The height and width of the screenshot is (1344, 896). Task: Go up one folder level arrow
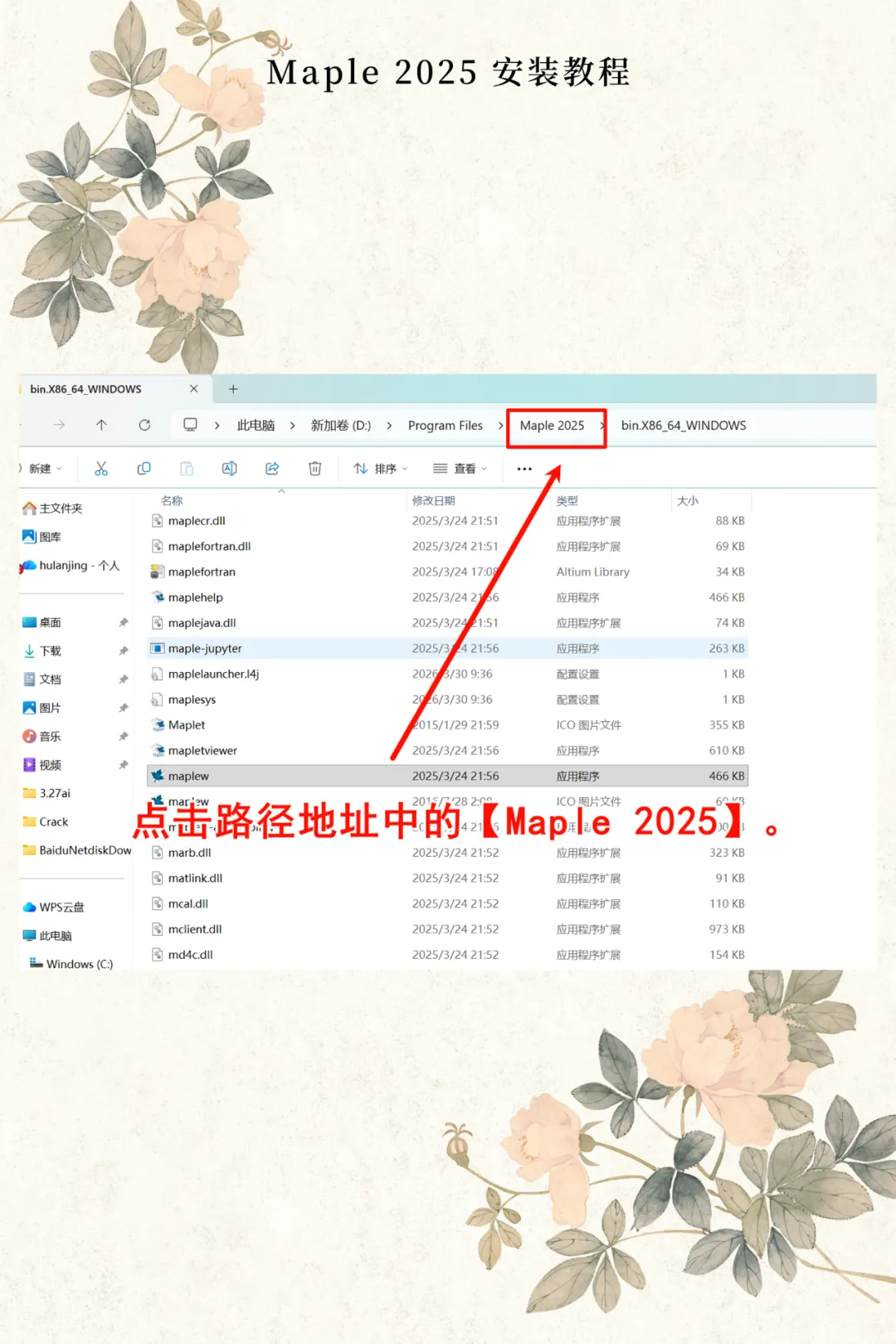(101, 425)
